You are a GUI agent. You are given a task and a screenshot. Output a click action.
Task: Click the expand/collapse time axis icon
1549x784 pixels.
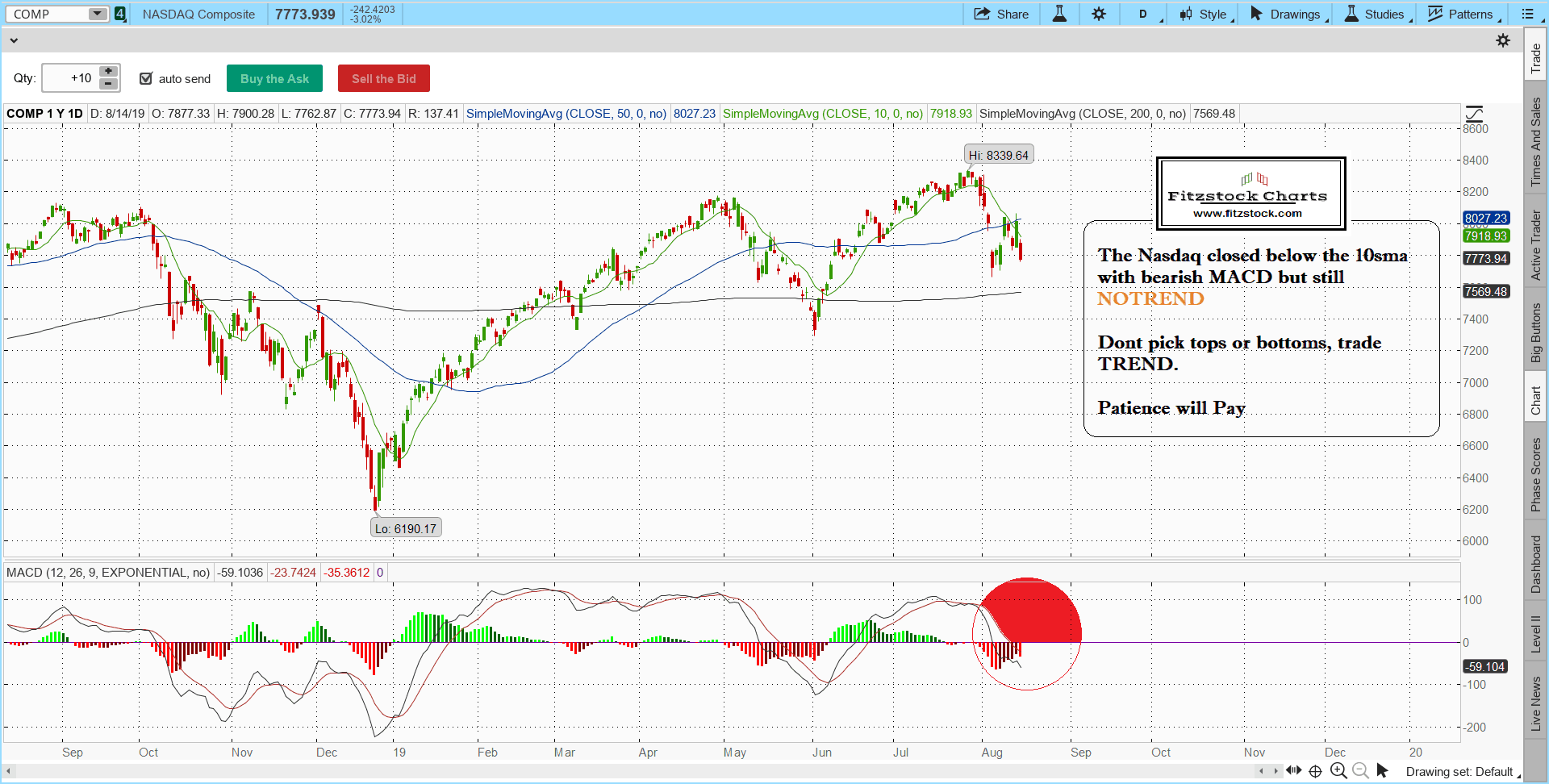pyautogui.click(x=1293, y=770)
